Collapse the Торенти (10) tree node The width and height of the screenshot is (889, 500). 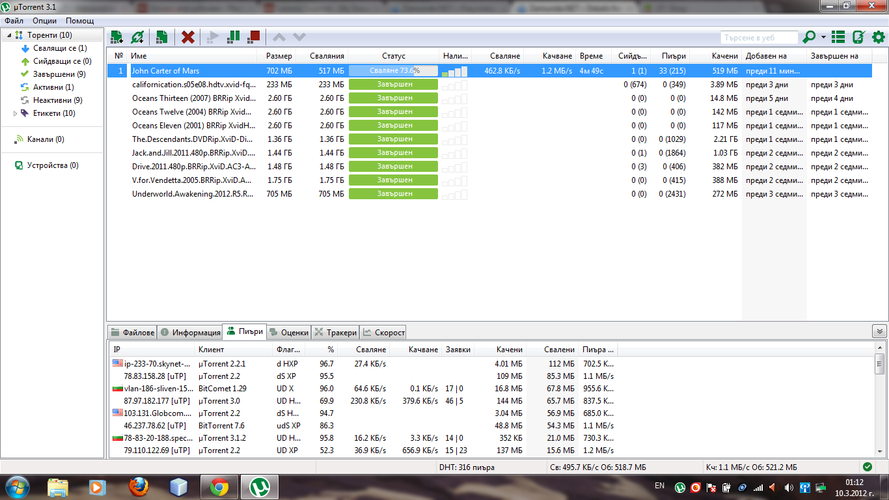click(9, 35)
